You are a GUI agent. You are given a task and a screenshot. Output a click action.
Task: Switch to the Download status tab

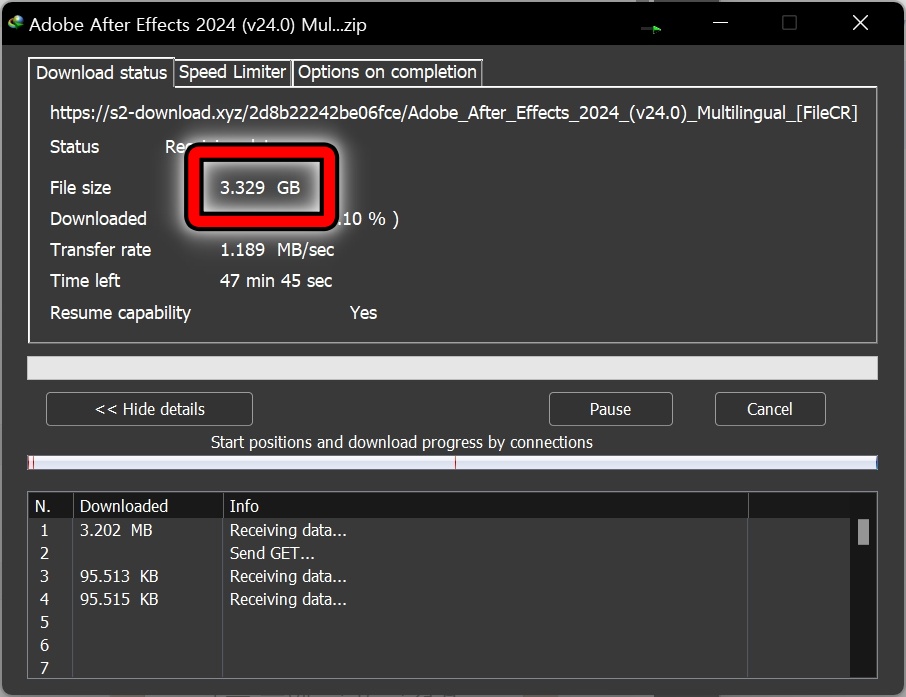[101, 73]
